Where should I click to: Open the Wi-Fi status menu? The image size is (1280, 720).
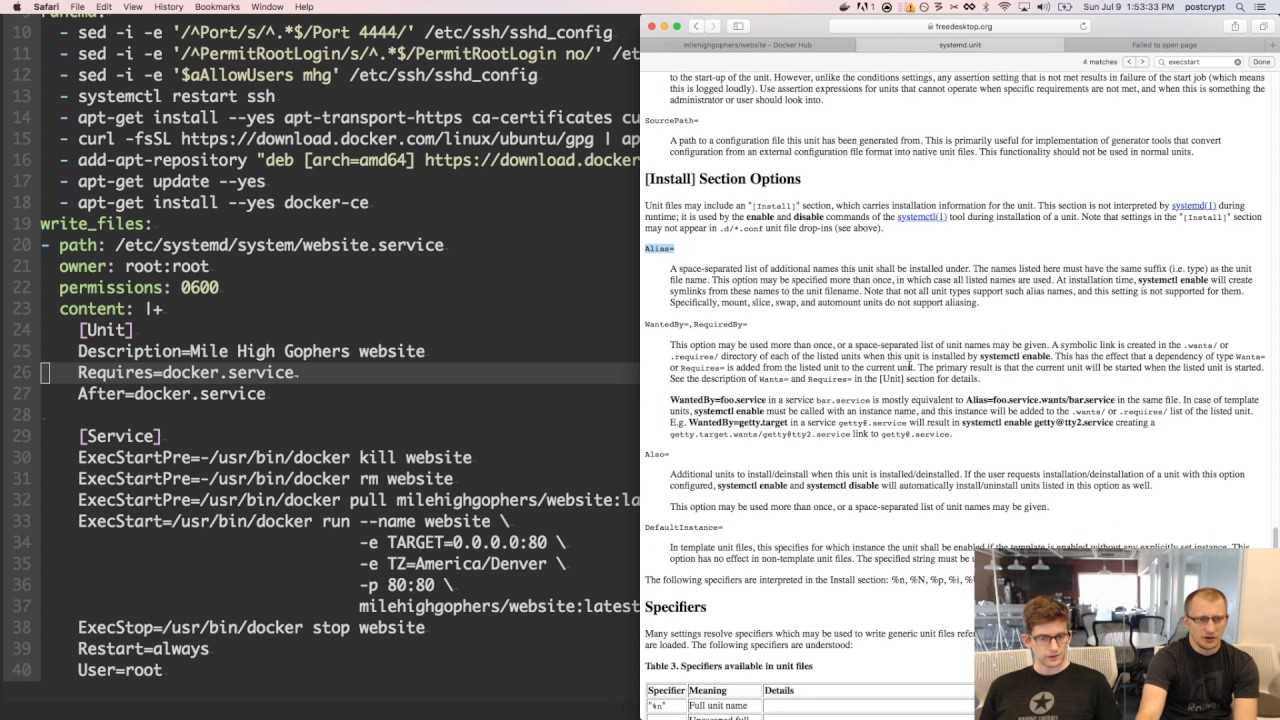tap(1004, 7)
